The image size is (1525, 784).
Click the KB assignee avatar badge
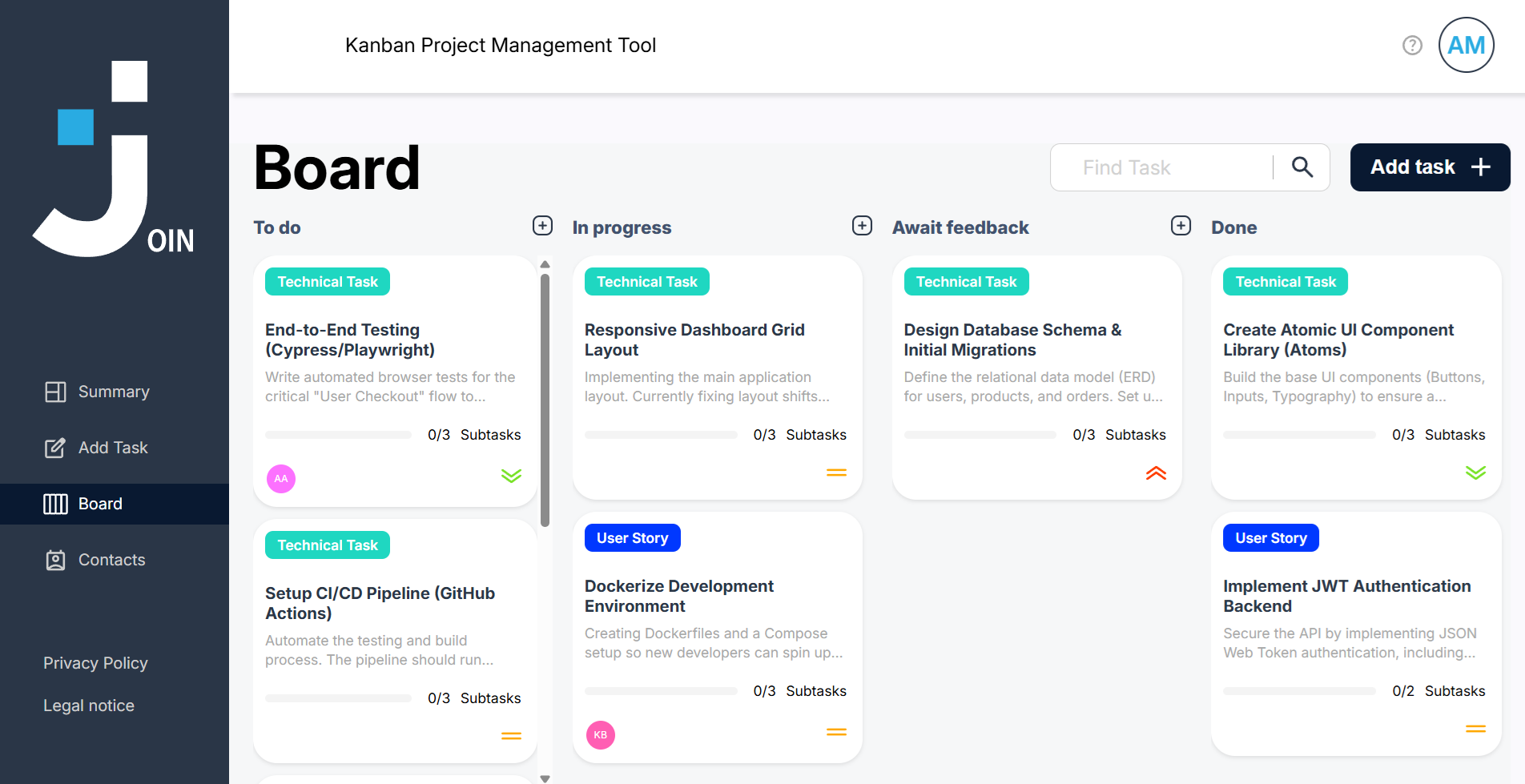[x=601, y=735]
